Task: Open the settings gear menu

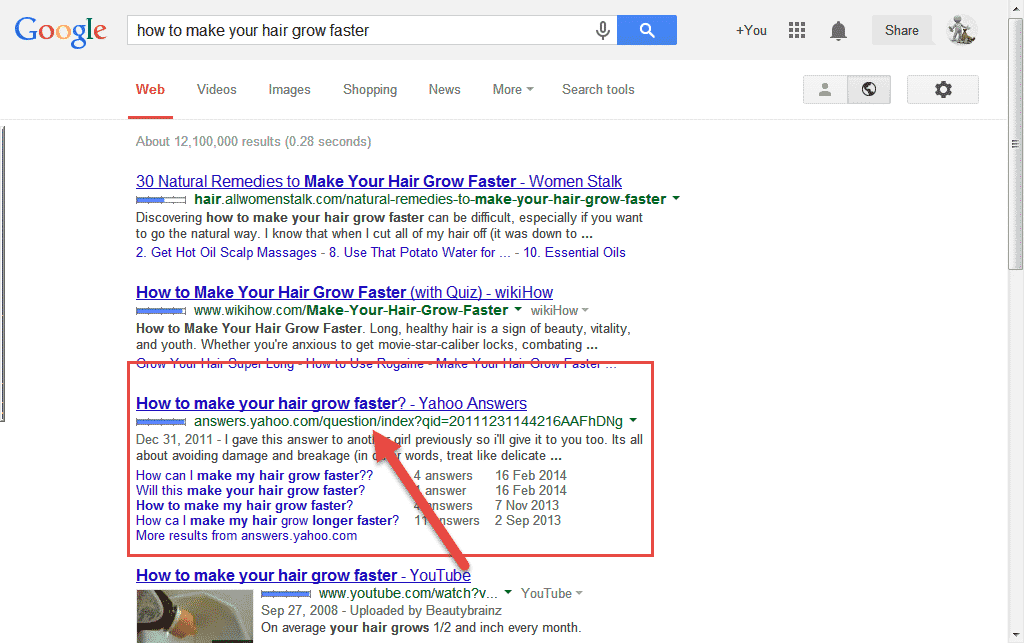Action: tap(942, 89)
